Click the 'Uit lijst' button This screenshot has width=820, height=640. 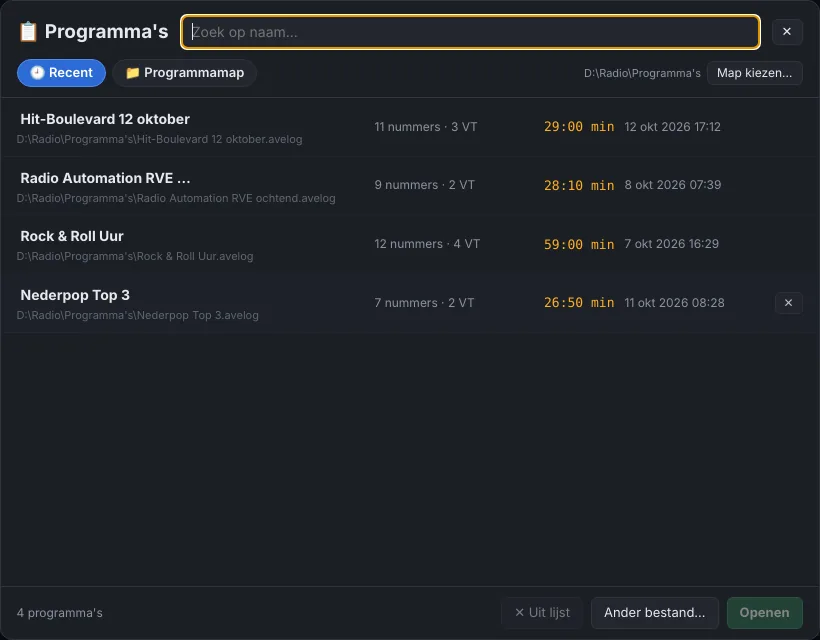tap(542, 612)
